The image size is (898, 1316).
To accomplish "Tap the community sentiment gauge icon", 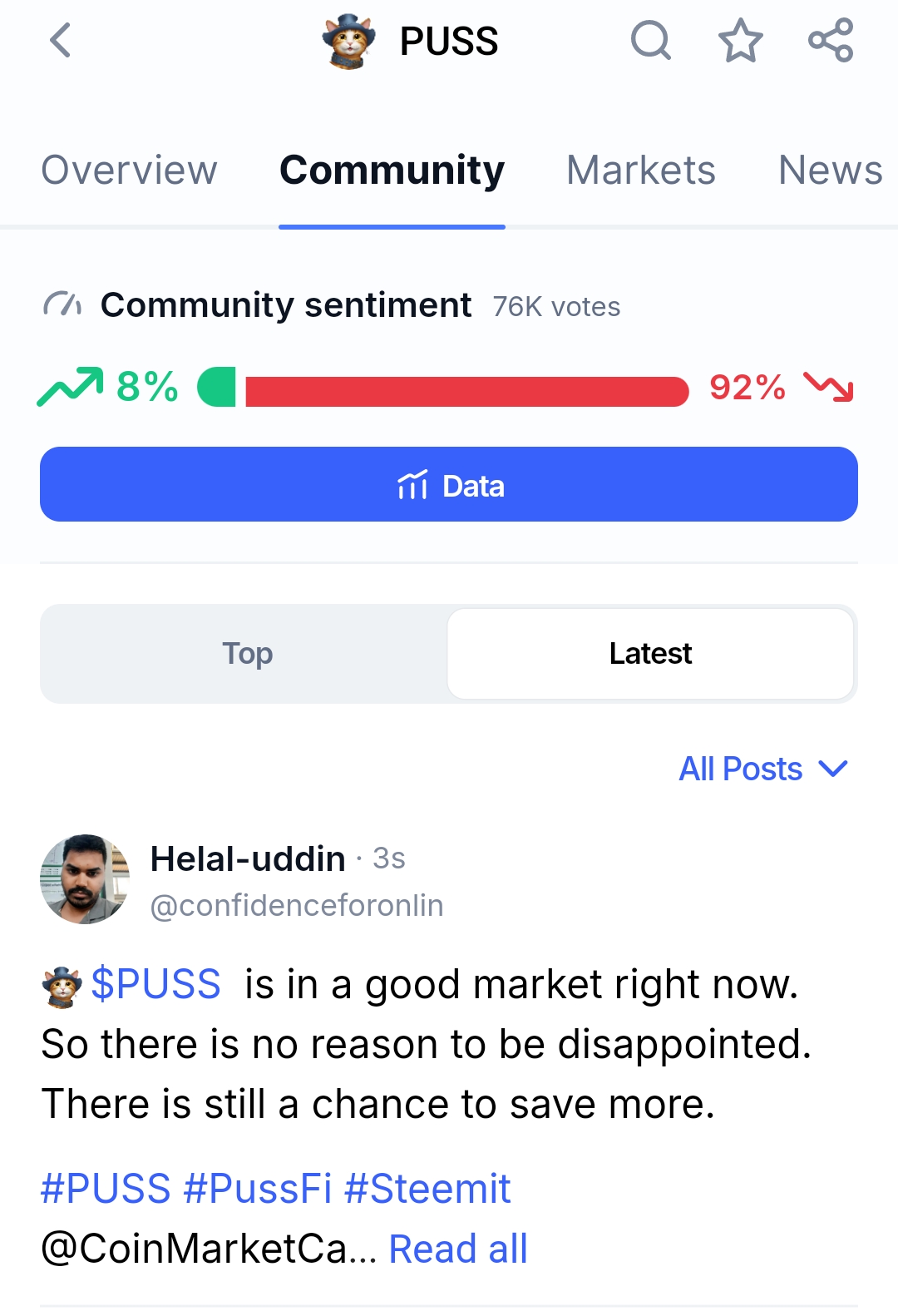I will tap(62, 305).
